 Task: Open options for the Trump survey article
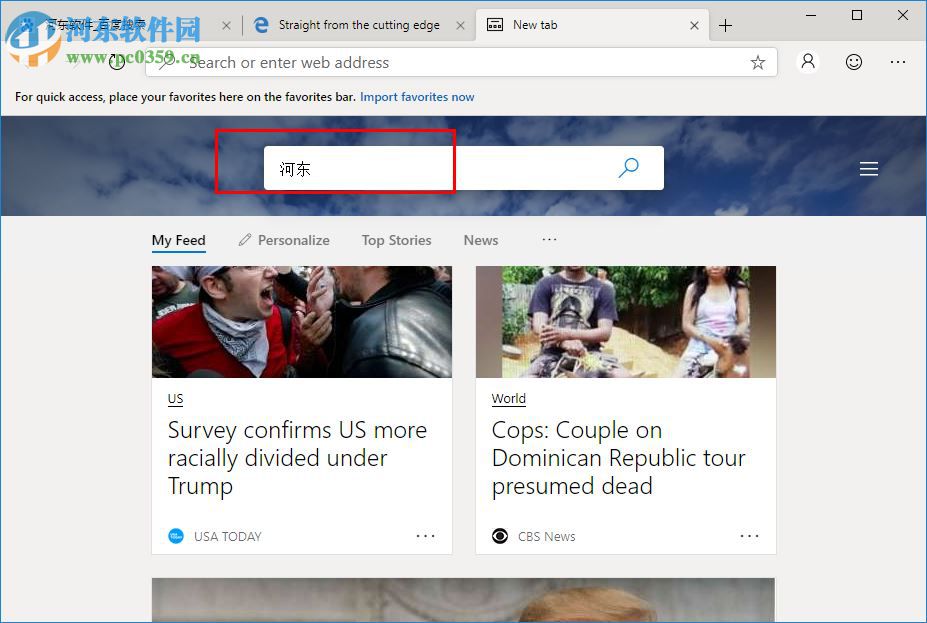pos(426,536)
